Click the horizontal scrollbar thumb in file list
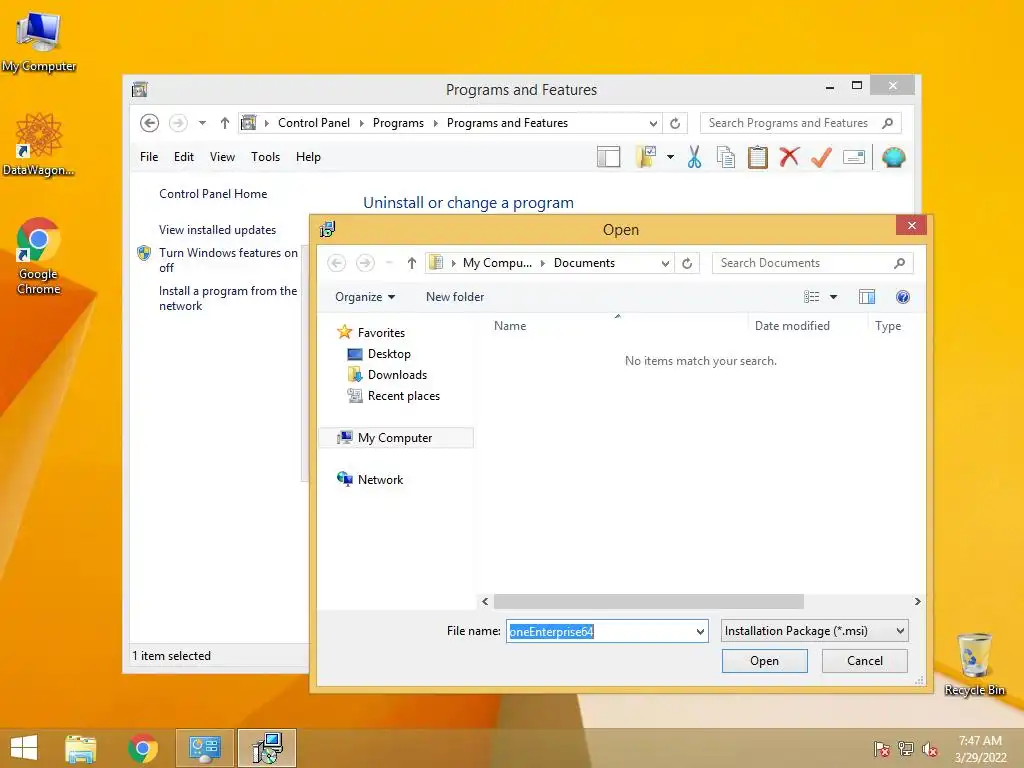Screen dimensions: 1024x768 648,601
